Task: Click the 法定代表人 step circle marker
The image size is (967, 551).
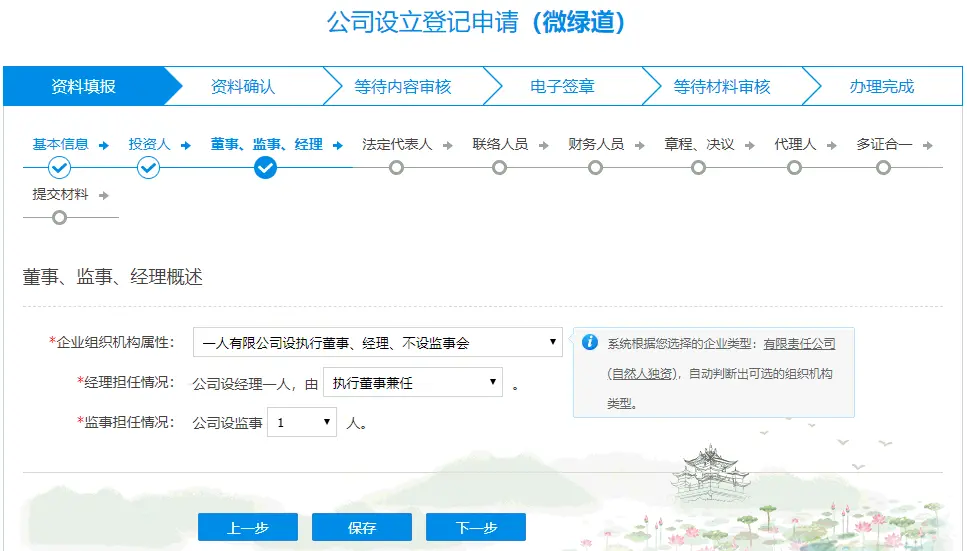Action: (x=397, y=167)
